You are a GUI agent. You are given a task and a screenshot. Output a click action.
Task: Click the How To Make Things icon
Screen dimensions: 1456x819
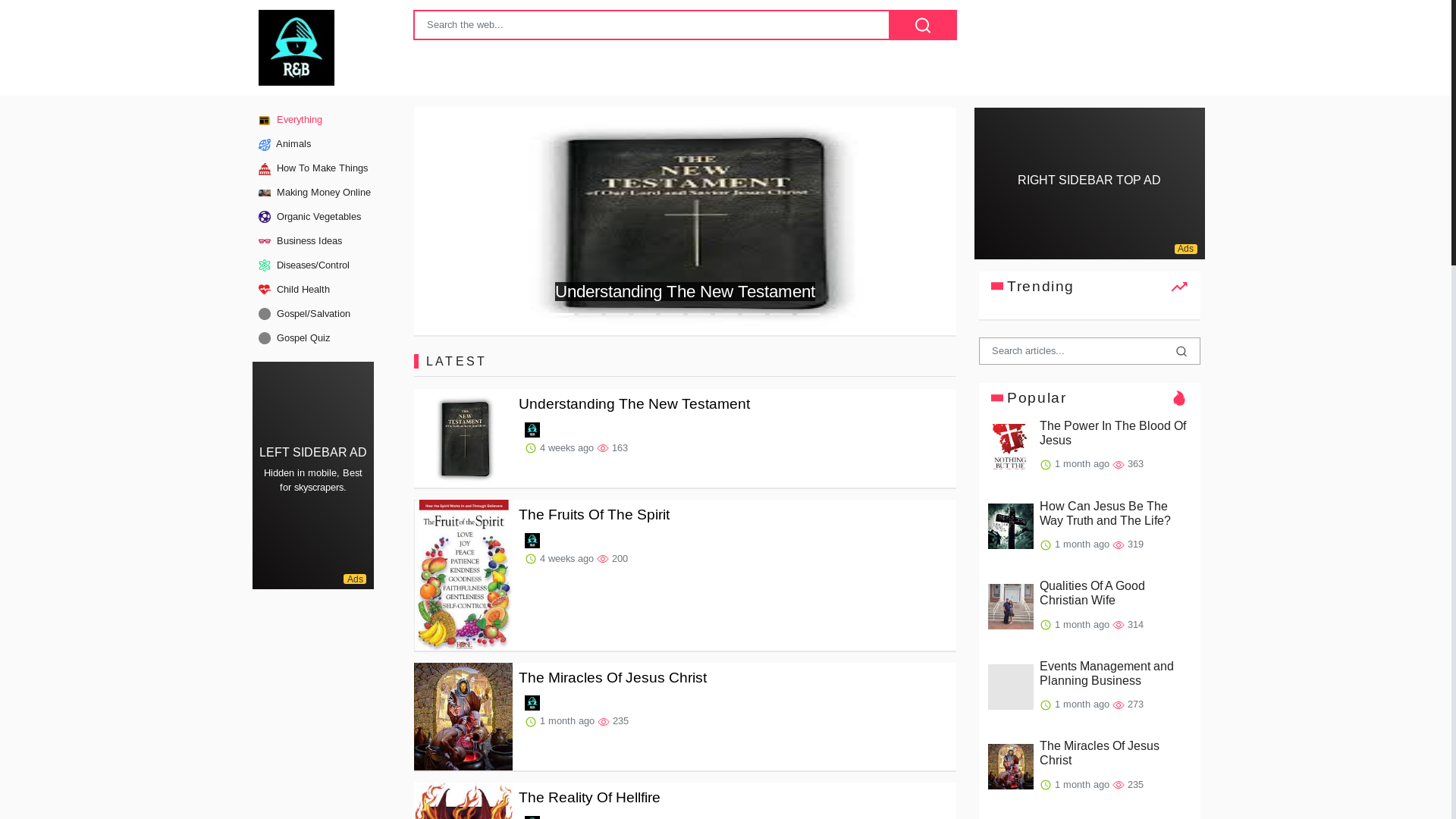coord(265,169)
